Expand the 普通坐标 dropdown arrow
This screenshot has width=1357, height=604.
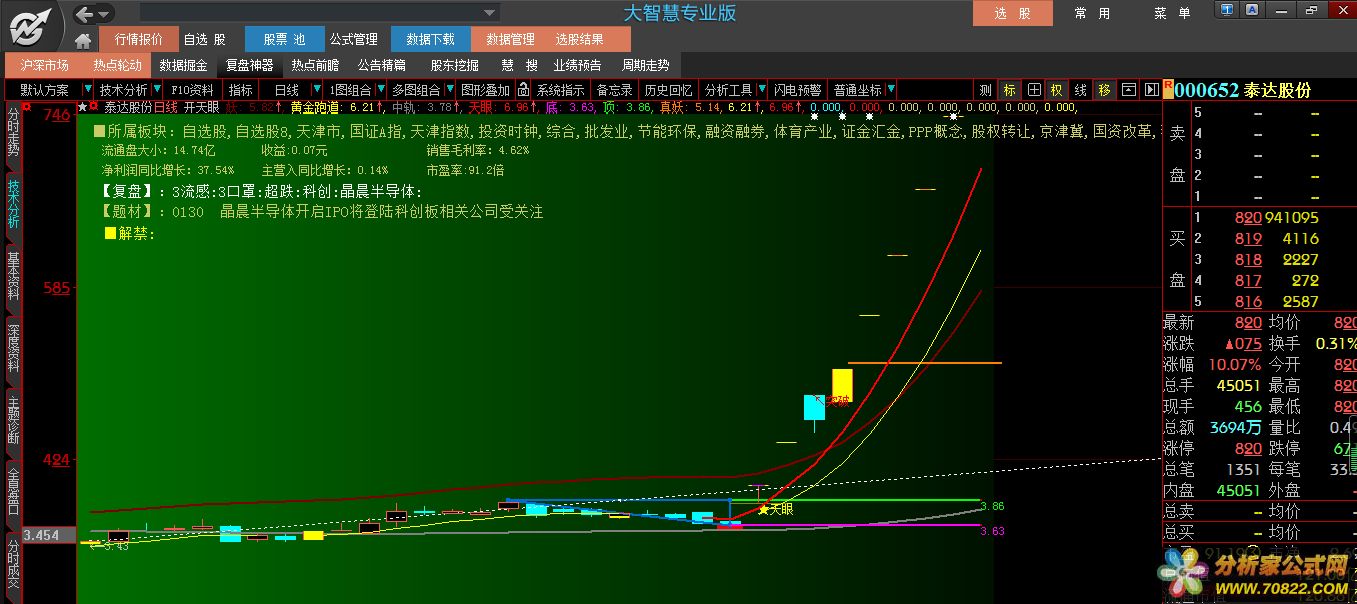(890, 89)
